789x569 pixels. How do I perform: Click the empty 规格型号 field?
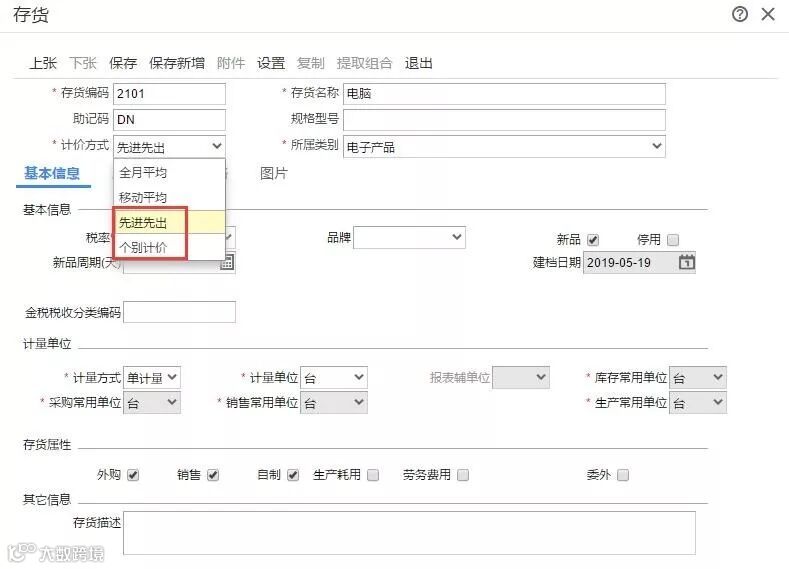pos(504,120)
